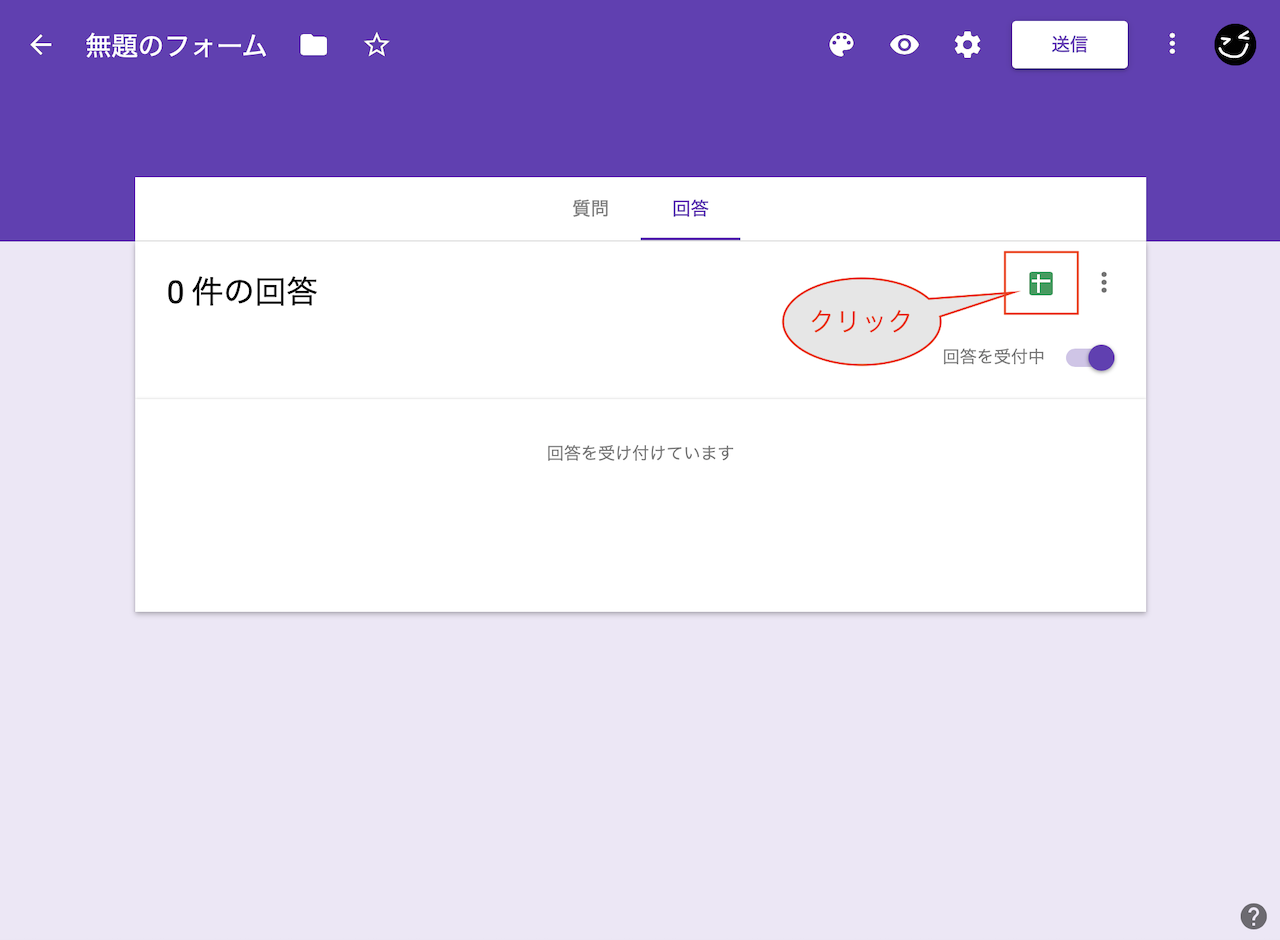
Task: Open form settings gear
Action: pos(967,45)
